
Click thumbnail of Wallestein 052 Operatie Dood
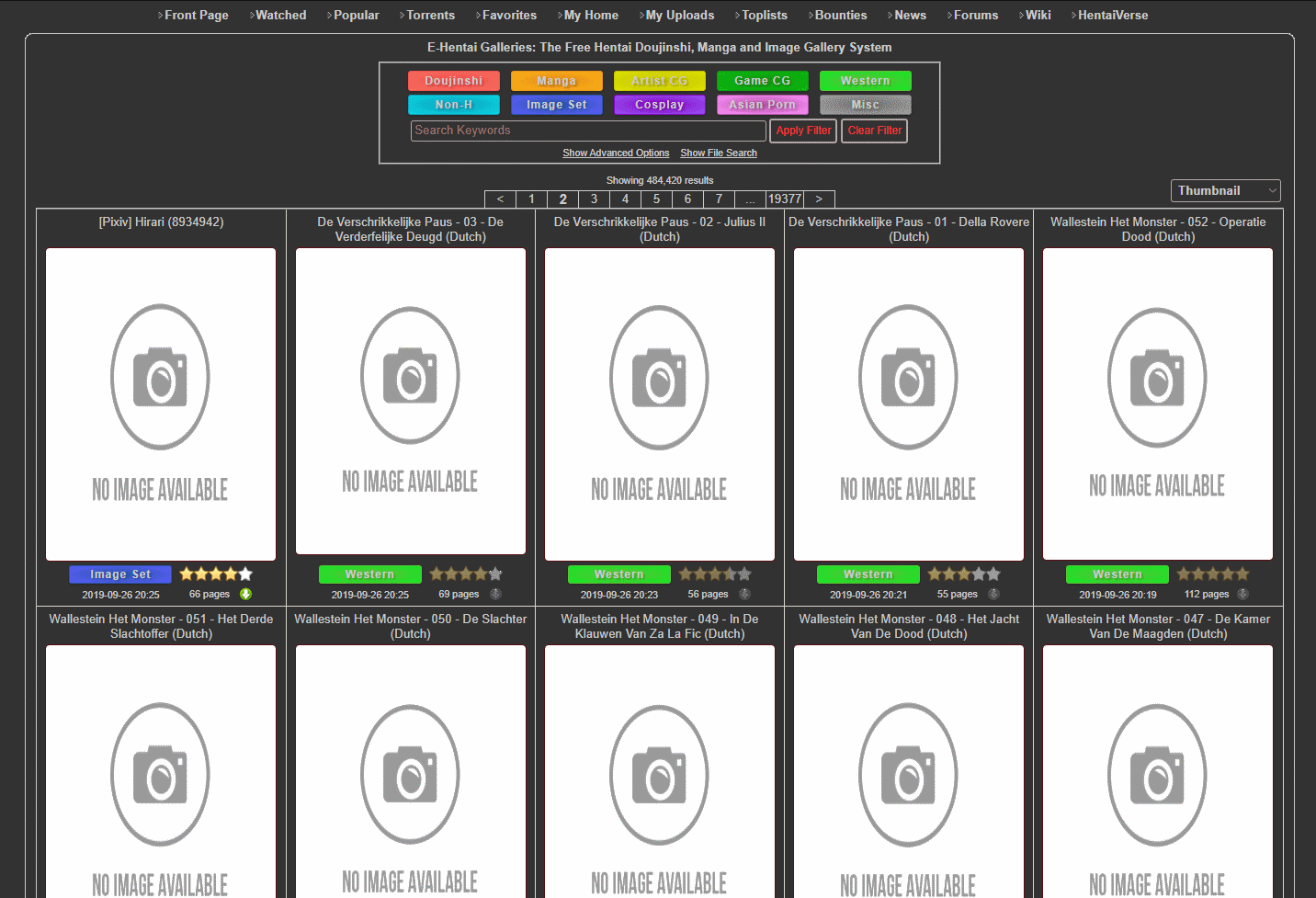pos(1158,404)
